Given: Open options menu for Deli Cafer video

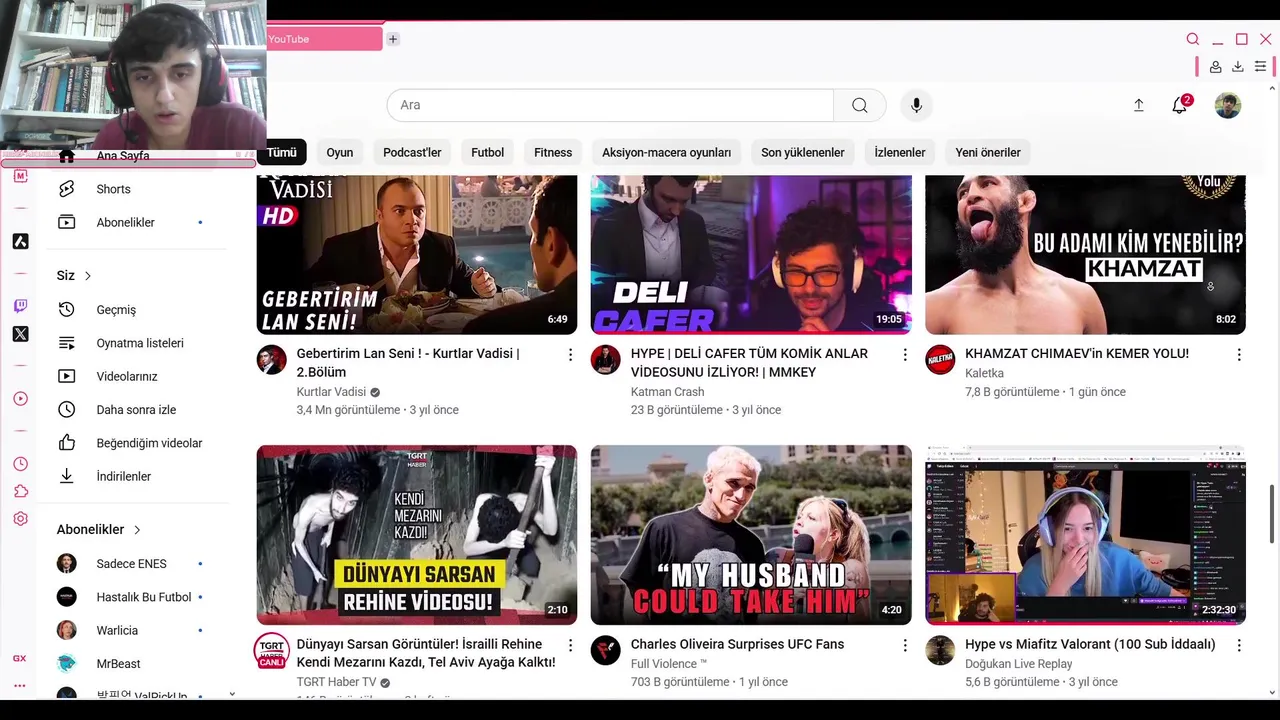Looking at the screenshot, I should pyautogui.click(x=905, y=355).
